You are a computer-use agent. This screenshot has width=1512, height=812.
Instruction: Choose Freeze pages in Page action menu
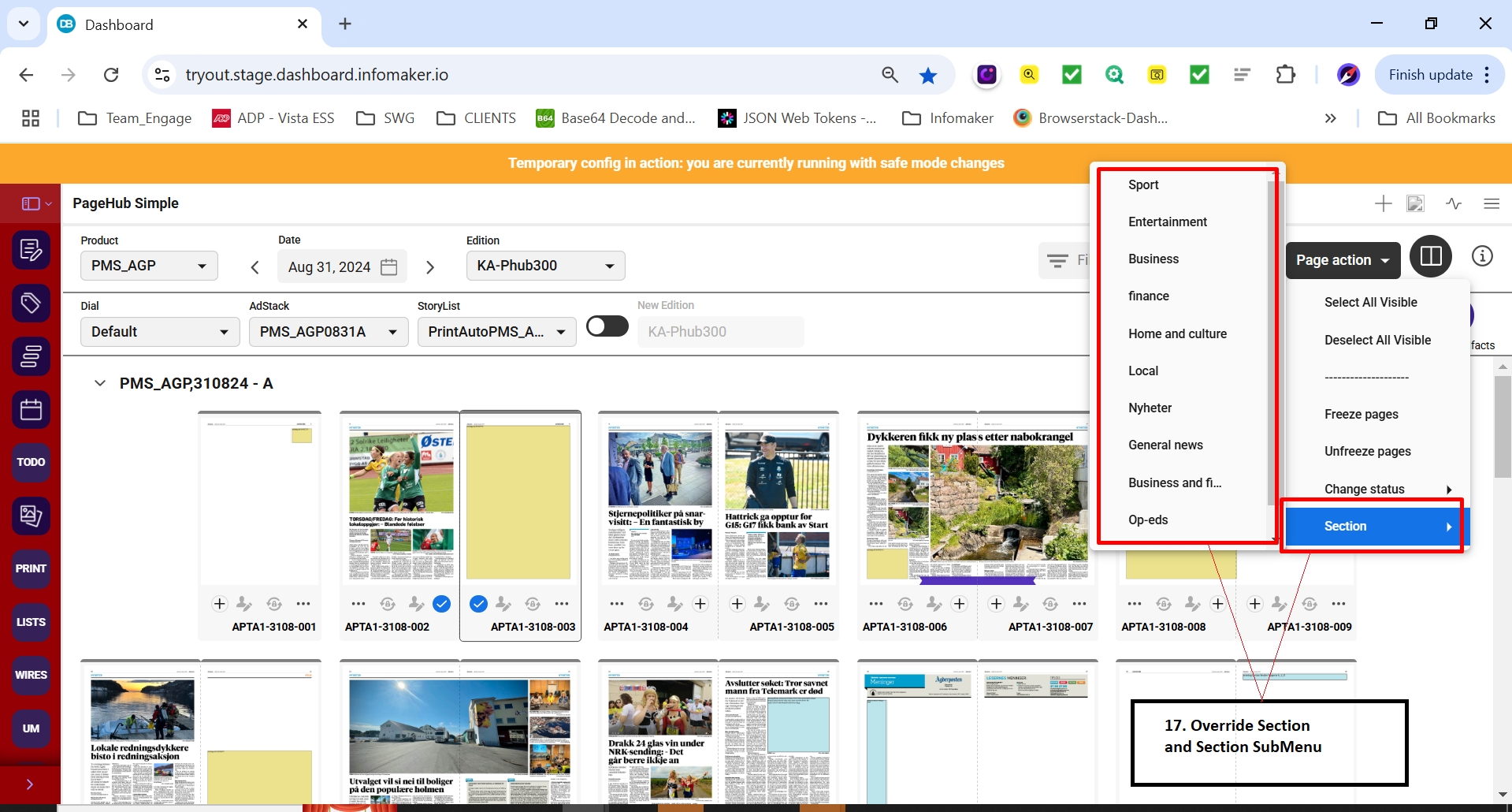[x=1361, y=414]
